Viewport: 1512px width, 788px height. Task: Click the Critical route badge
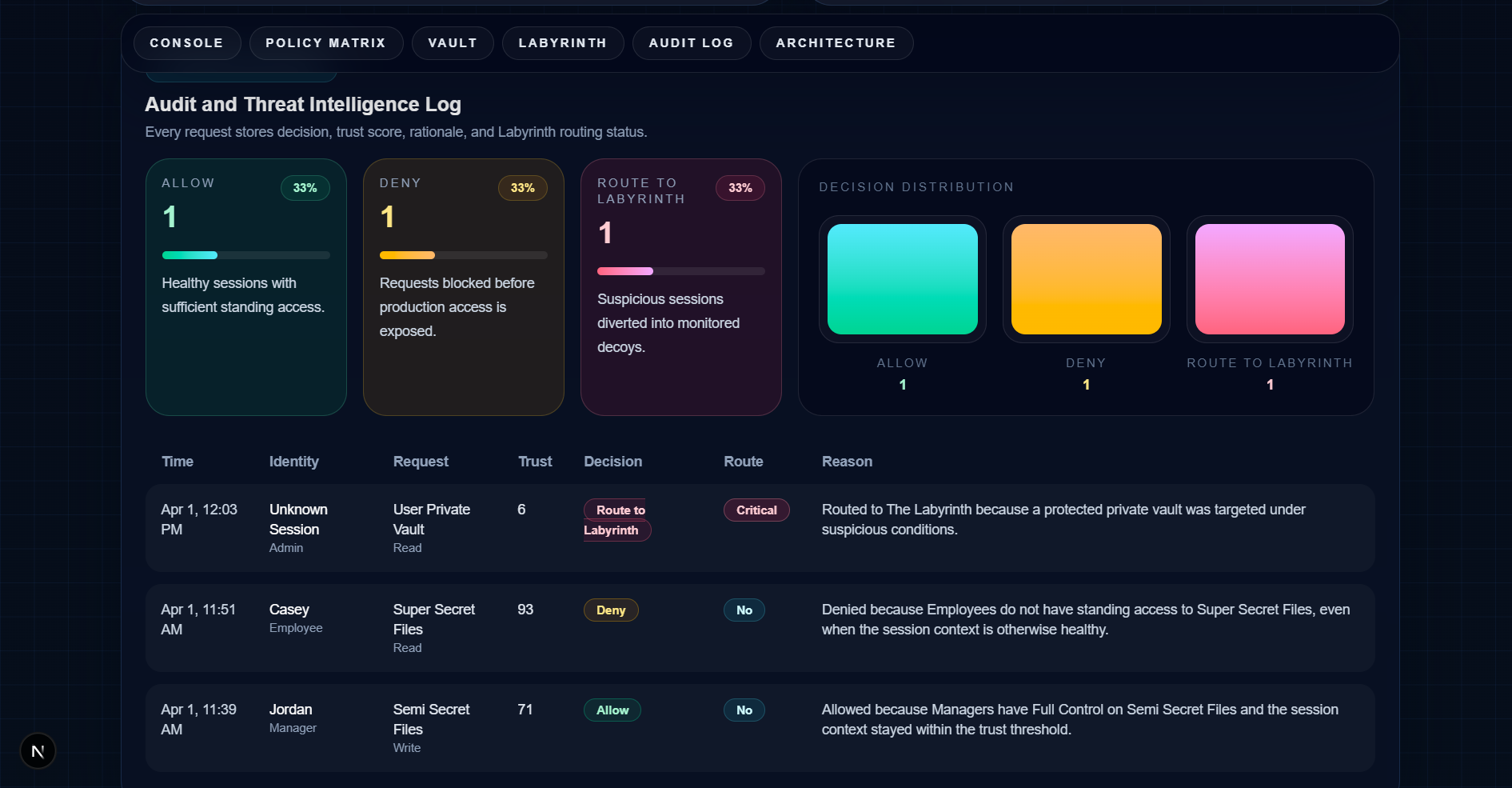[x=756, y=510]
